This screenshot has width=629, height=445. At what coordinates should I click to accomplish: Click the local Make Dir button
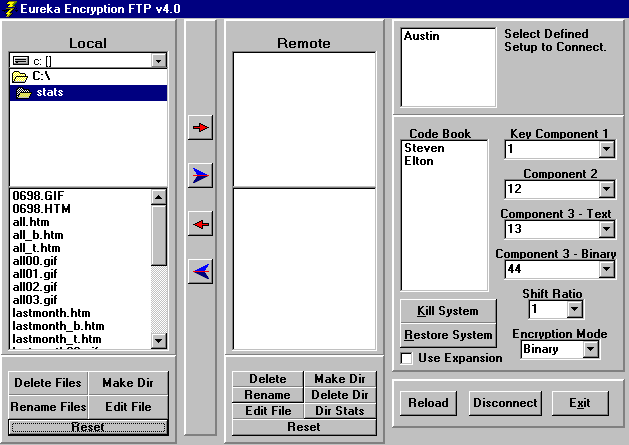tap(128, 383)
